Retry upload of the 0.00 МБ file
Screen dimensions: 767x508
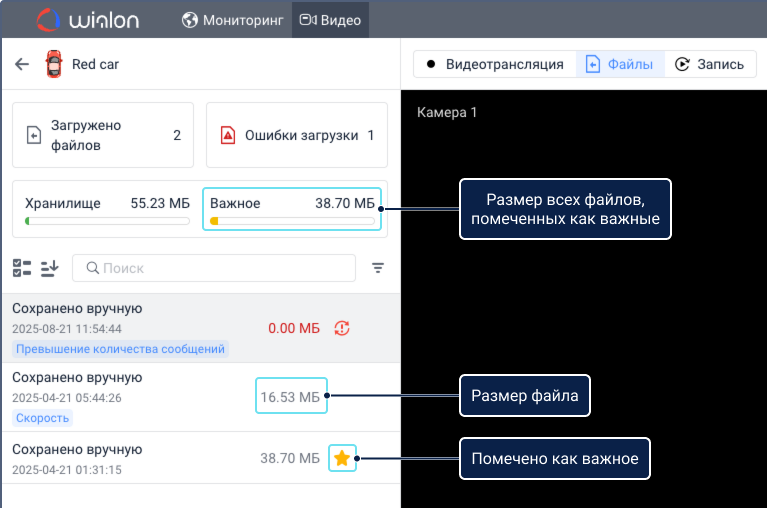point(341,328)
